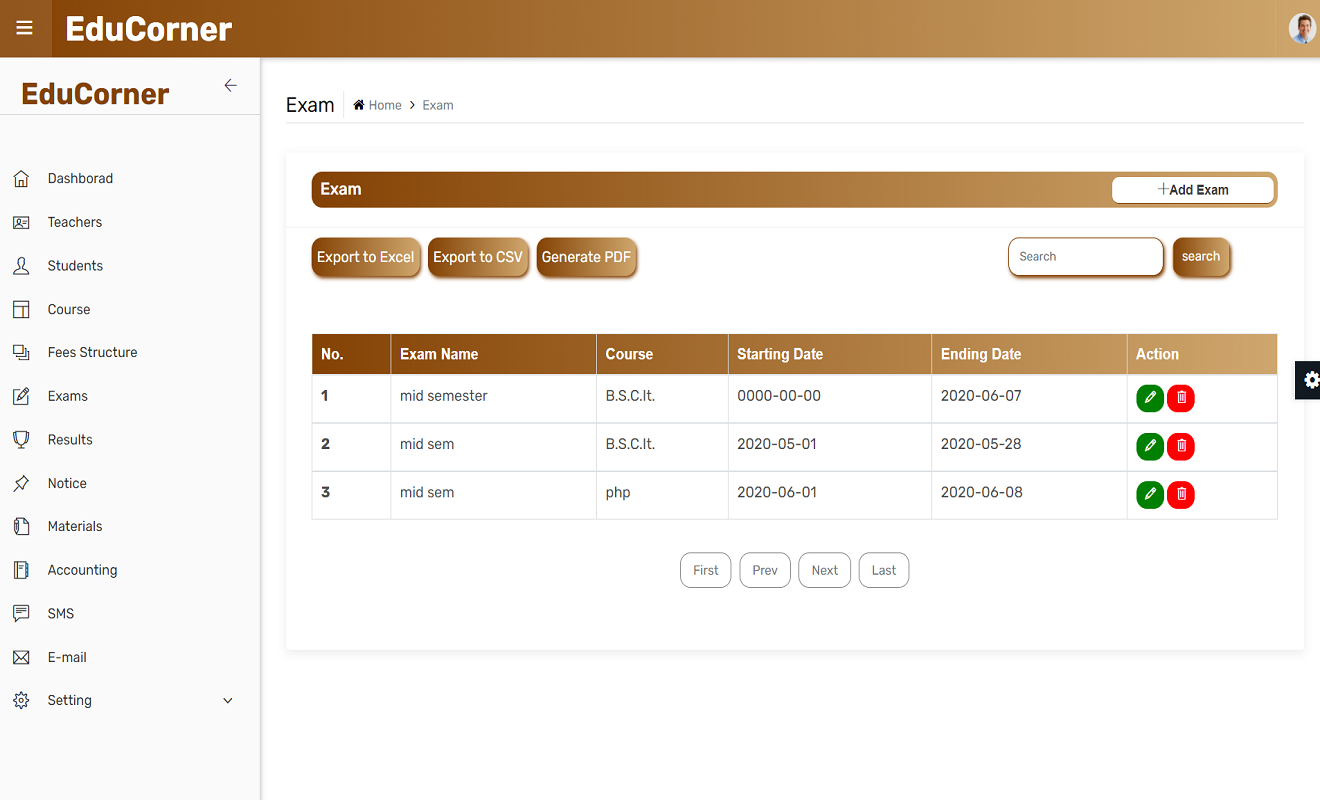Click the Add Exam button

coord(1192,190)
